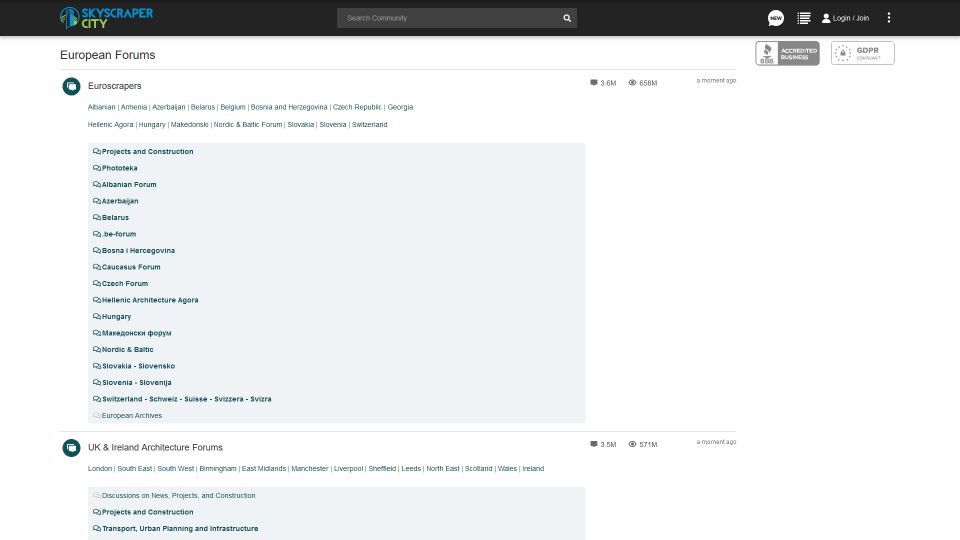Image resolution: width=960 pixels, height=540 pixels.
Task: Open Transport, Urban Planning and Infrastructure
Action: [180, 529]
